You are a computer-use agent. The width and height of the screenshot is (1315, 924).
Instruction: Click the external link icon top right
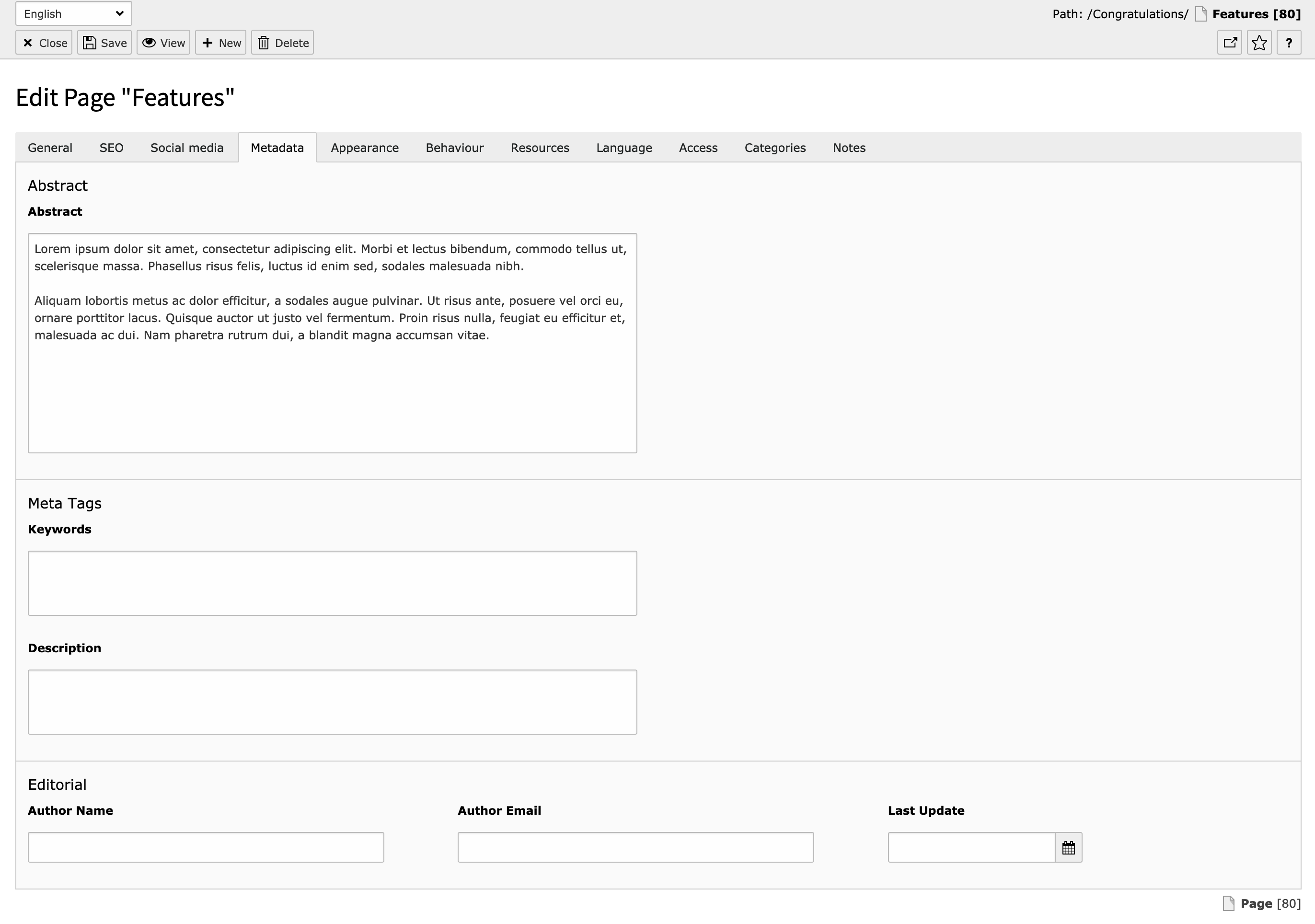(1230, 42)
